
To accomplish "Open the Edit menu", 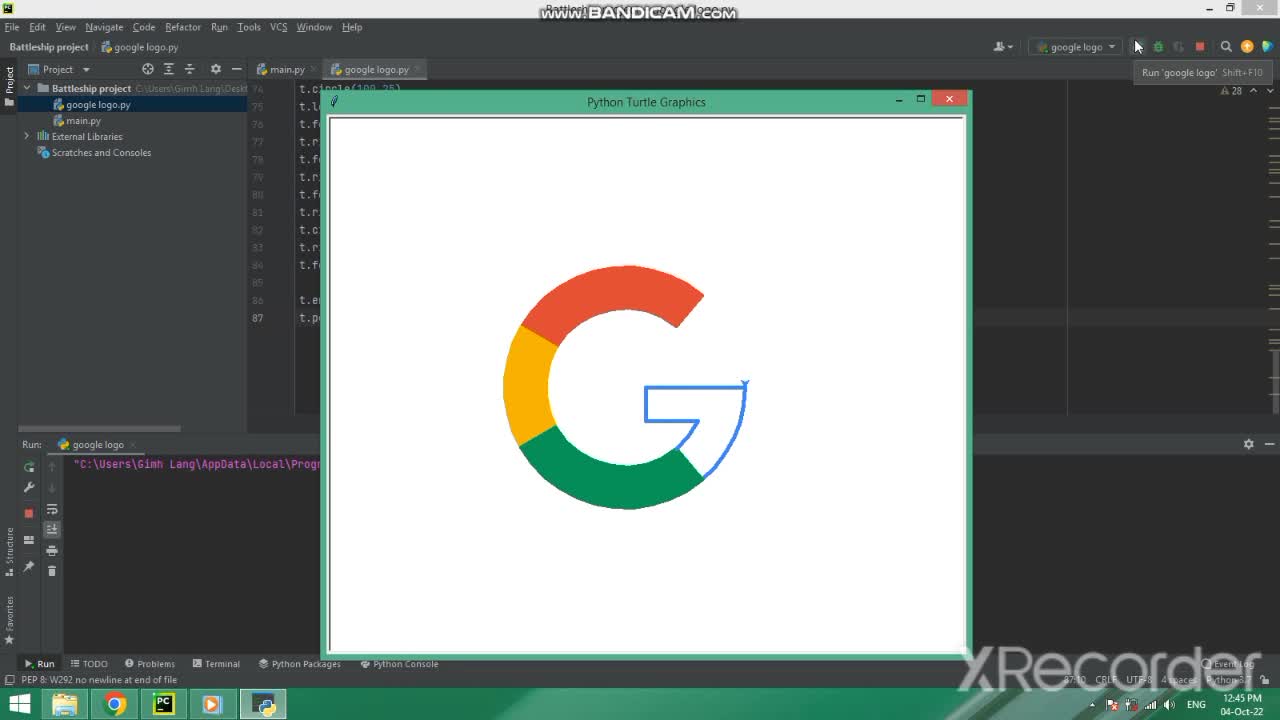I will [37, 27].
